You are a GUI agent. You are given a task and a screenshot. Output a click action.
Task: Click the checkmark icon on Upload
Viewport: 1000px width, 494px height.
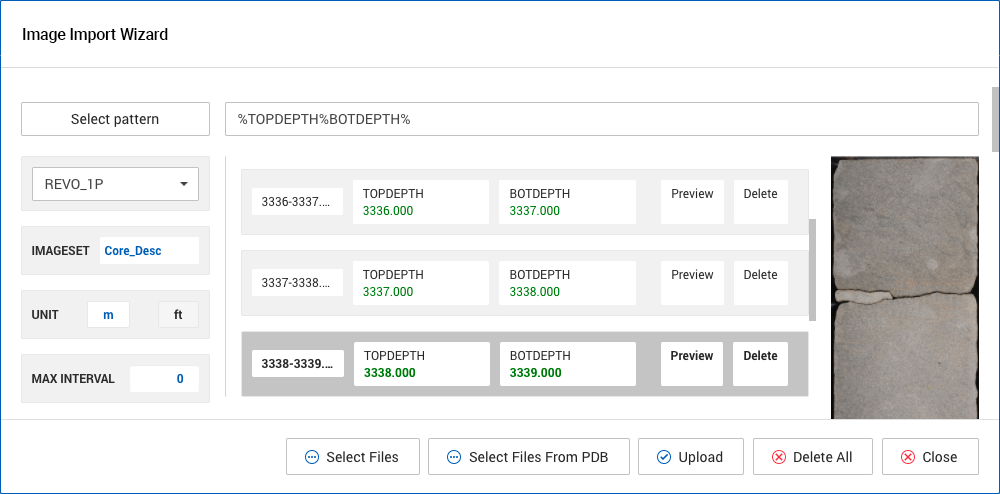tap(664, 457)
